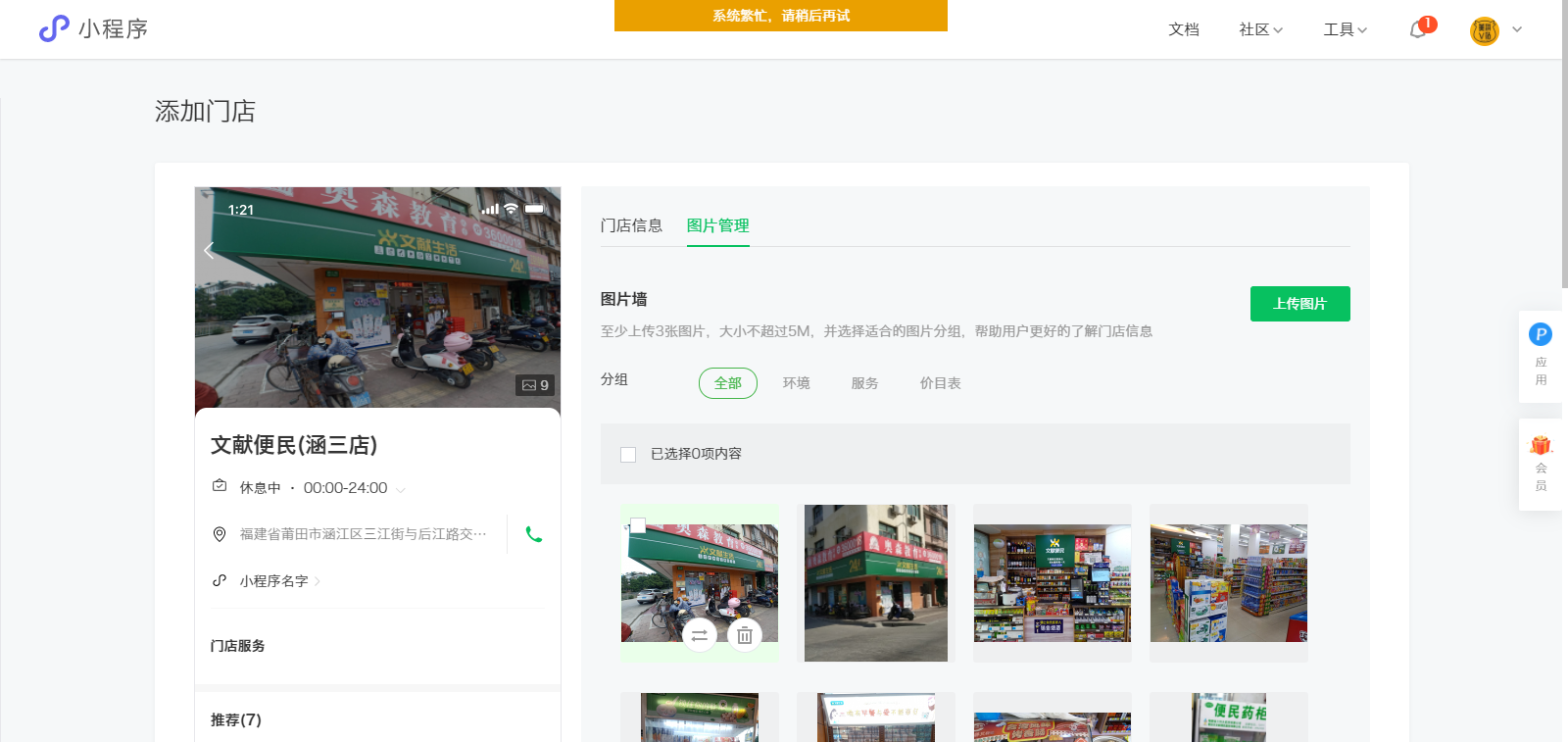
Task: Open the 小程序名字 chevron
Action: 318,581
